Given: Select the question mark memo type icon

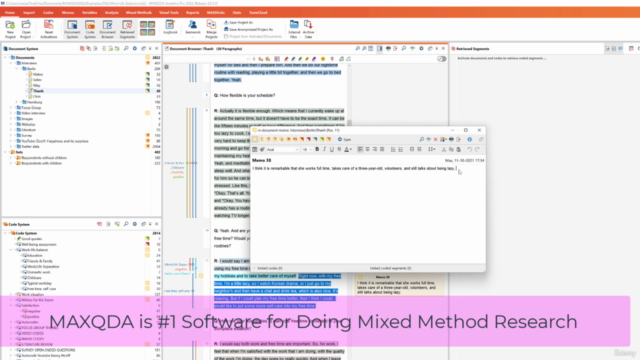Looking at the screenshot, I should [x=269, y=139].
